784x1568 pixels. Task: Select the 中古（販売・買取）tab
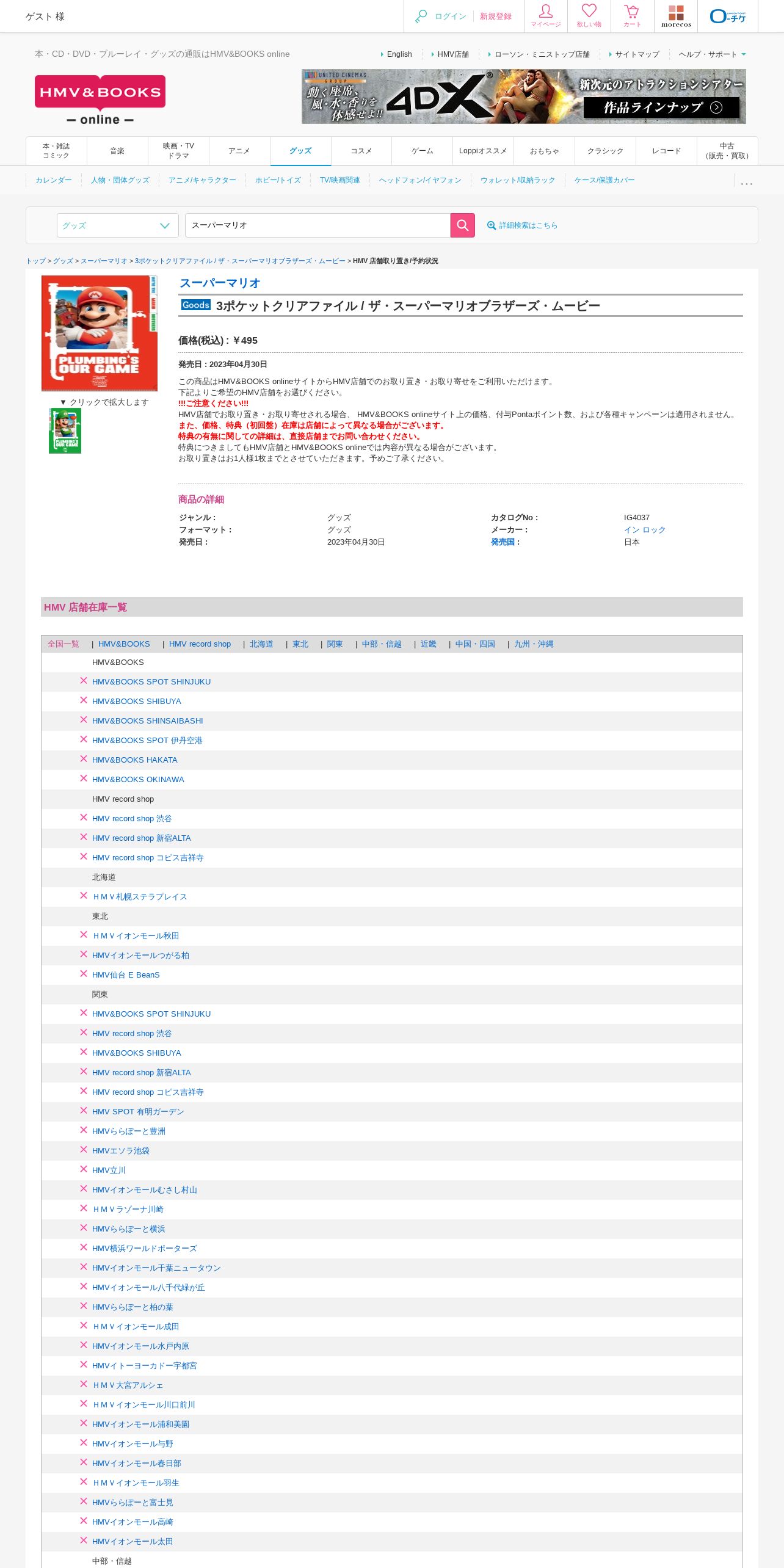727,151
